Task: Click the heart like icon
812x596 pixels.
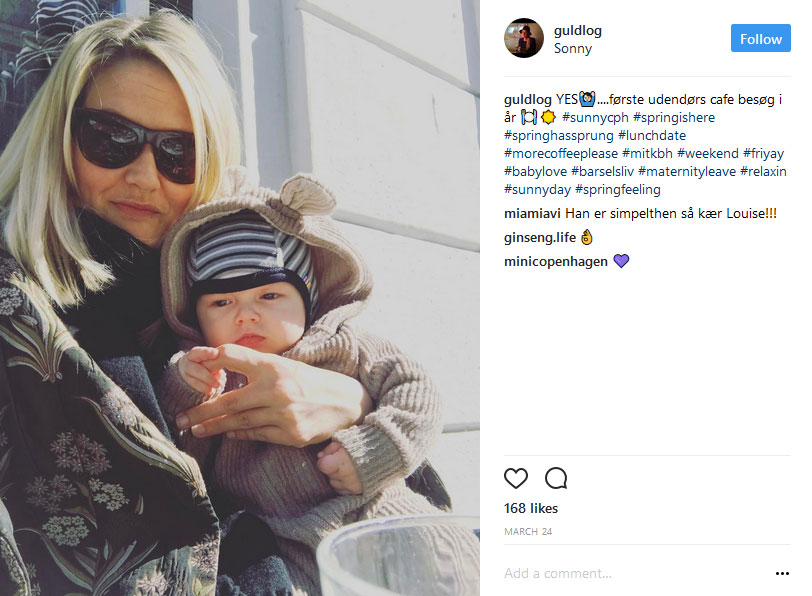Action: pos(516,478)
